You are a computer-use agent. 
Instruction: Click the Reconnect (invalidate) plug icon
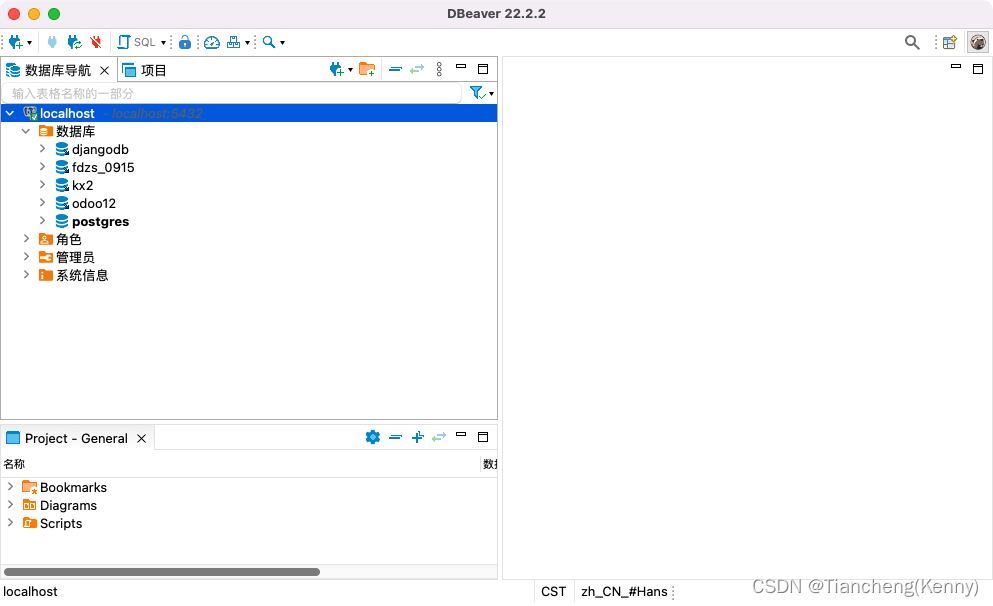coord(74,42)
